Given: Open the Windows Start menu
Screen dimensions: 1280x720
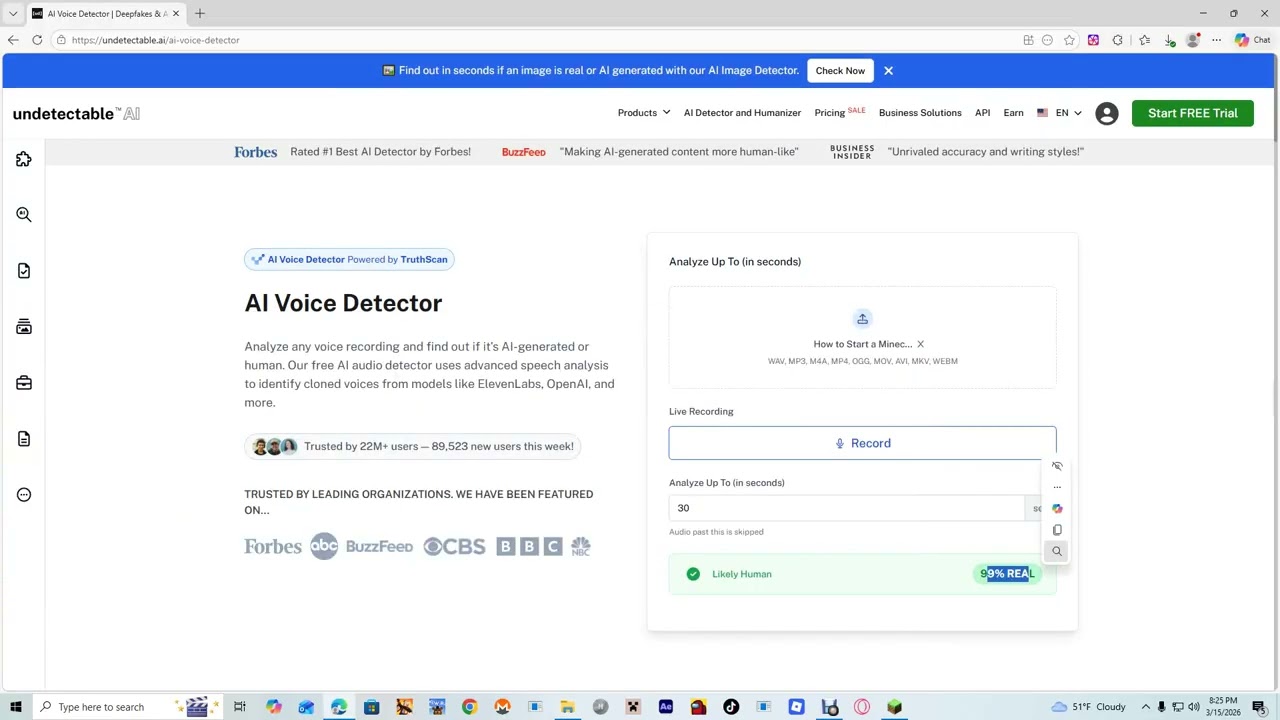Looking at the screenshot, I should click(x=15, y=707).
